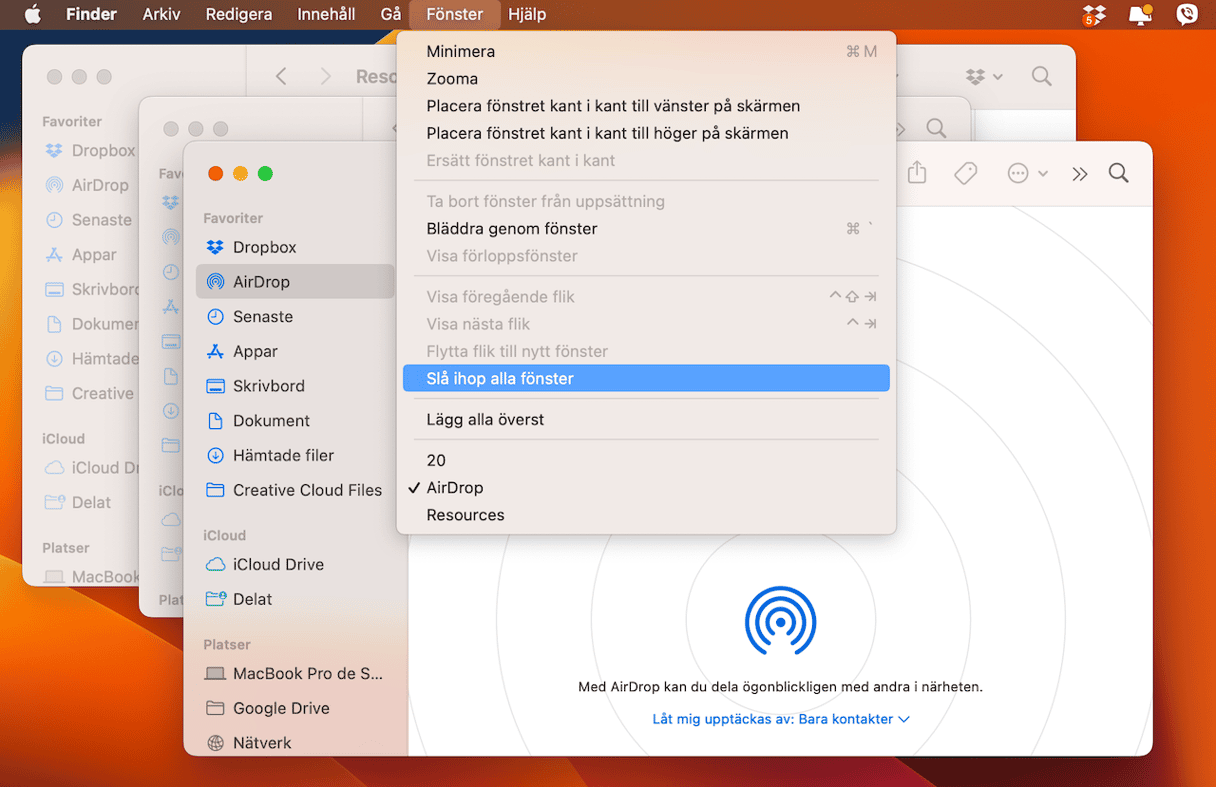Viewport: 1216px width, 787px height.
Task: Click the iCloud Drive cloud icon
Action: click(x=214, y=564)
